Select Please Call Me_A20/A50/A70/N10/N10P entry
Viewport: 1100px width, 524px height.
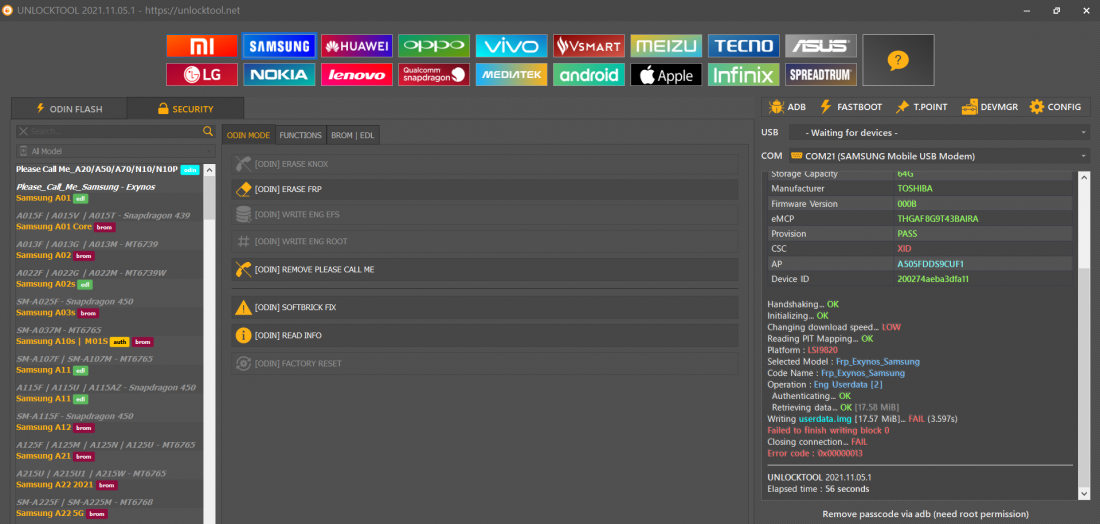pyautogui.click(x=107, y=170)
